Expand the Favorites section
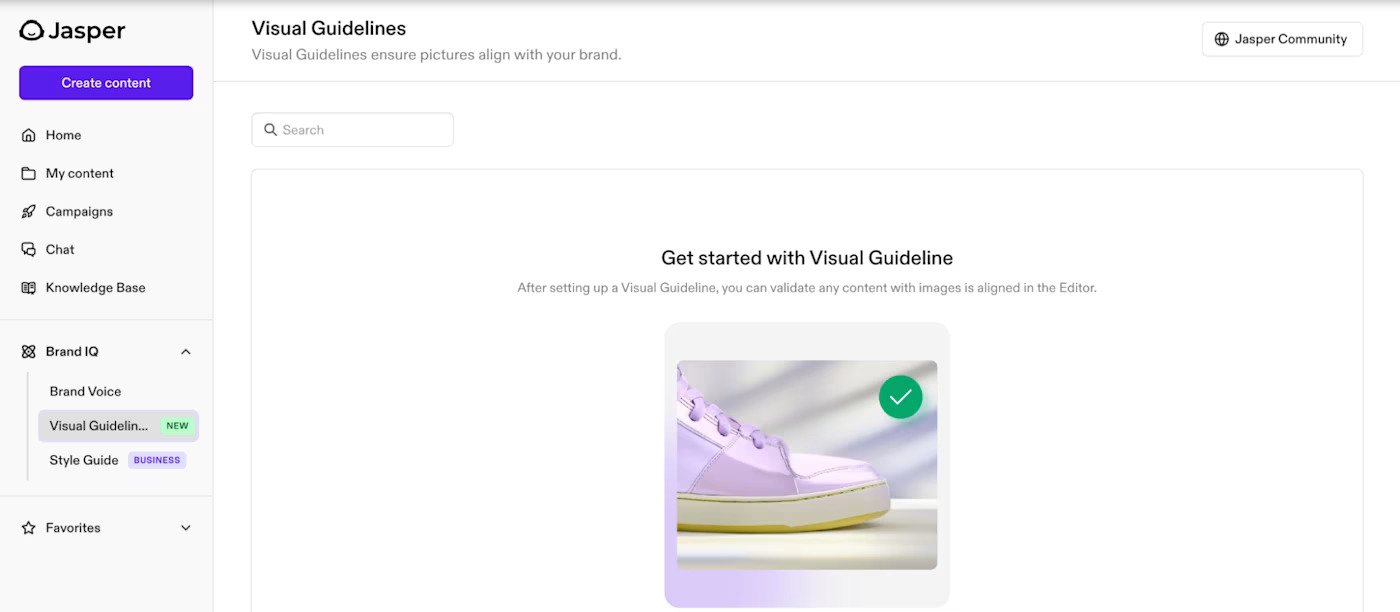This screenshot has height=612, width=1400. [x=185, y=527]
